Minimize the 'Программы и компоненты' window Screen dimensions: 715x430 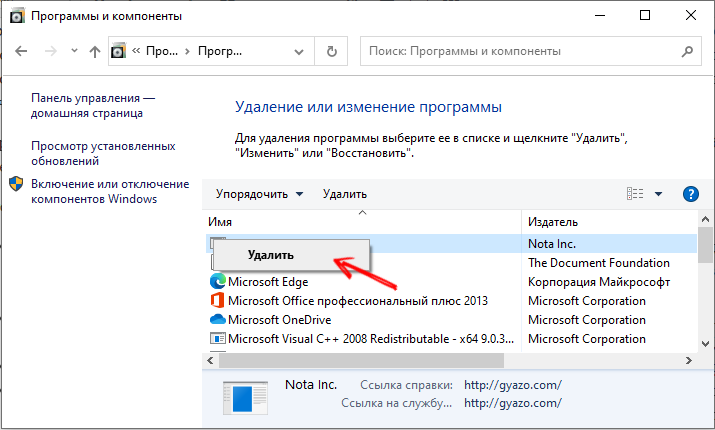[x=600, y=16]
